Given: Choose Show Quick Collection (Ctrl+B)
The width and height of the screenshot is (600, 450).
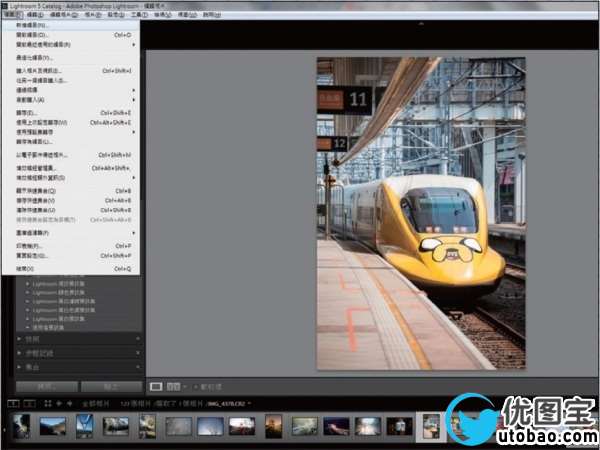Looking at the screenshot, I should pyautogui.click(x=71, y=191).
